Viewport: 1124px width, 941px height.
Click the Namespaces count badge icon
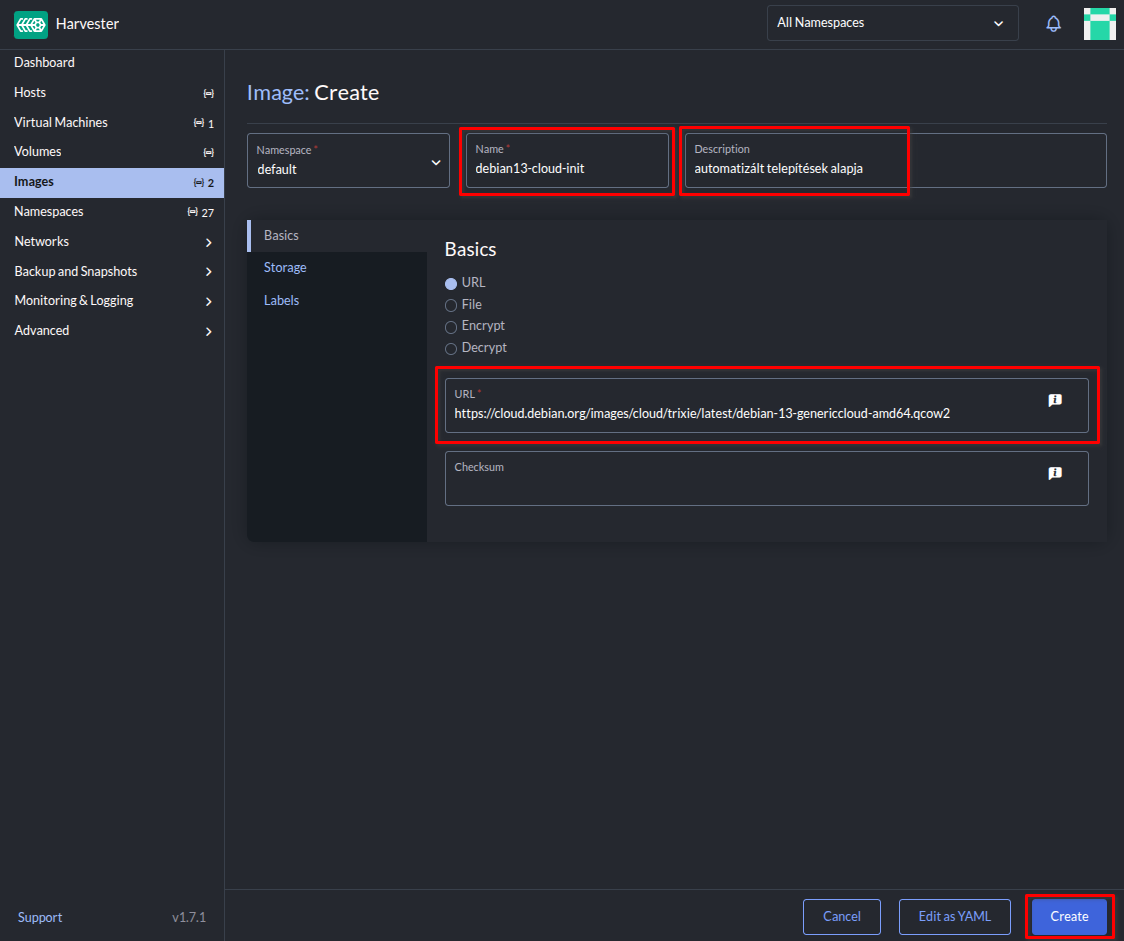pyautogui.click(x=193, y=212)
